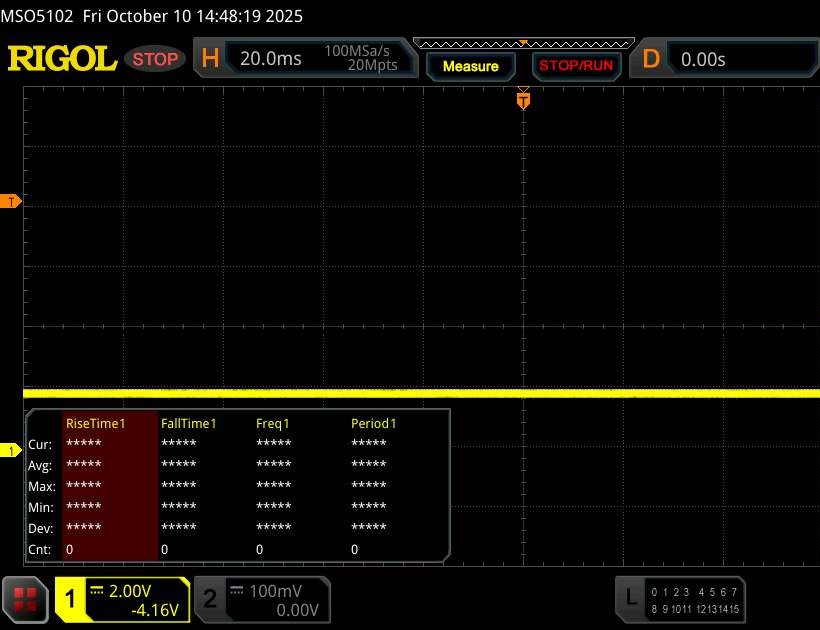Click the trigger level T marker on left edge

coord(11,202)
